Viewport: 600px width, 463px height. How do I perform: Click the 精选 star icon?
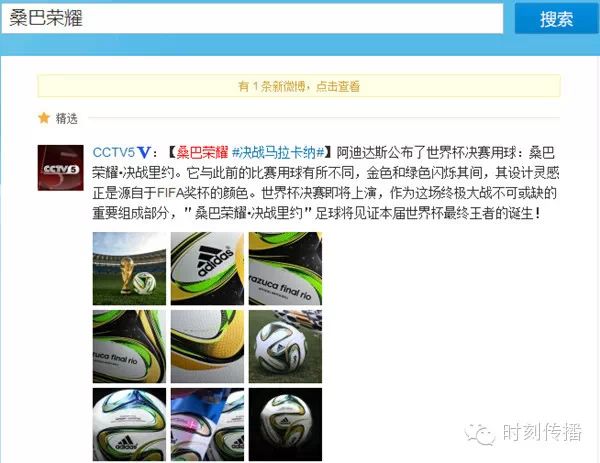tap(44, 118)
